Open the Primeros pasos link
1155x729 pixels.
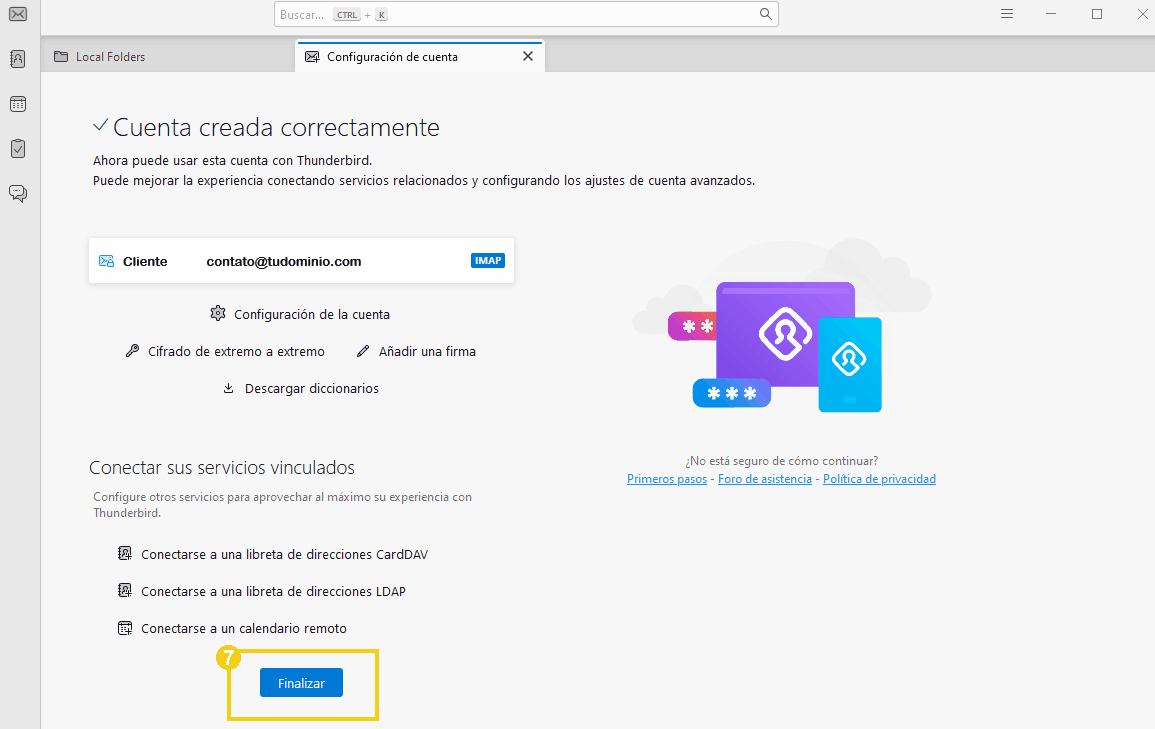click(667, 479)
